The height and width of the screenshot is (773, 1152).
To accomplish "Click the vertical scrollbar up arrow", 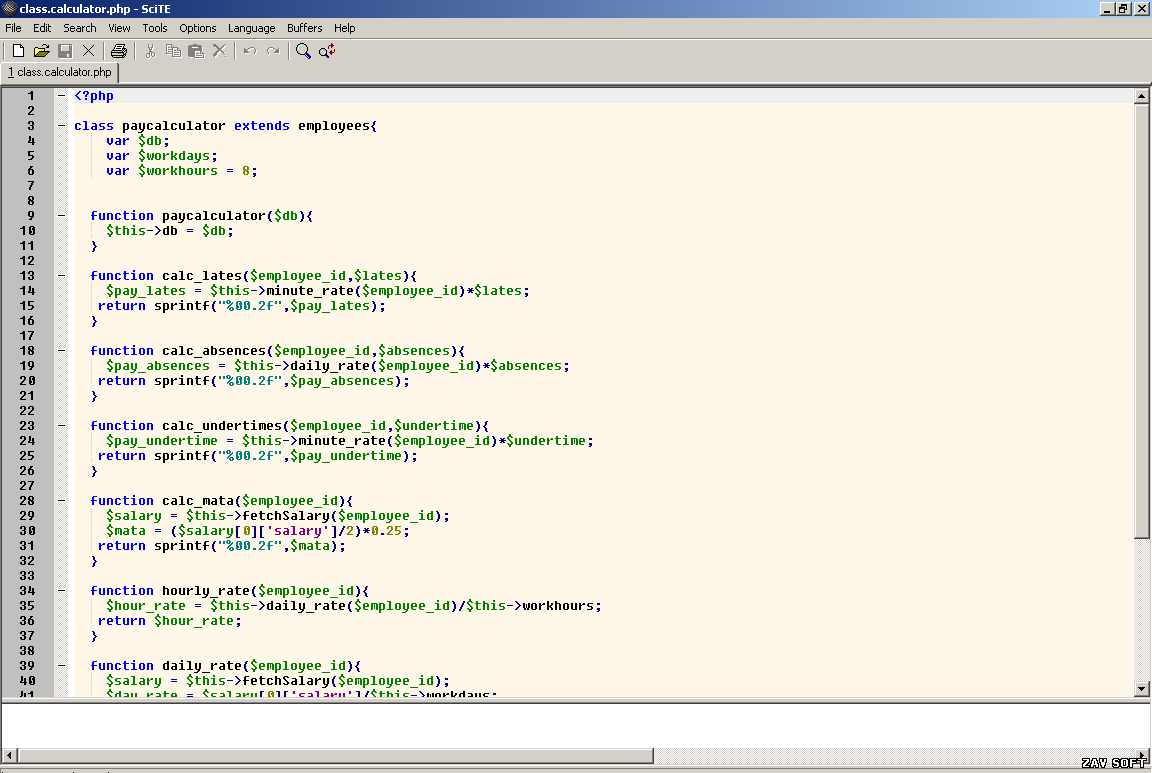I will click(1141, 96).
